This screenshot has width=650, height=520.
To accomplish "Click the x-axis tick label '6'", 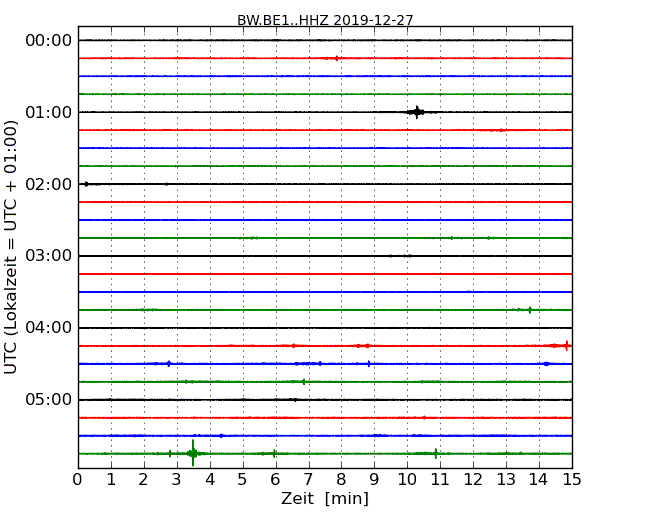I will (x=275, y=480).
